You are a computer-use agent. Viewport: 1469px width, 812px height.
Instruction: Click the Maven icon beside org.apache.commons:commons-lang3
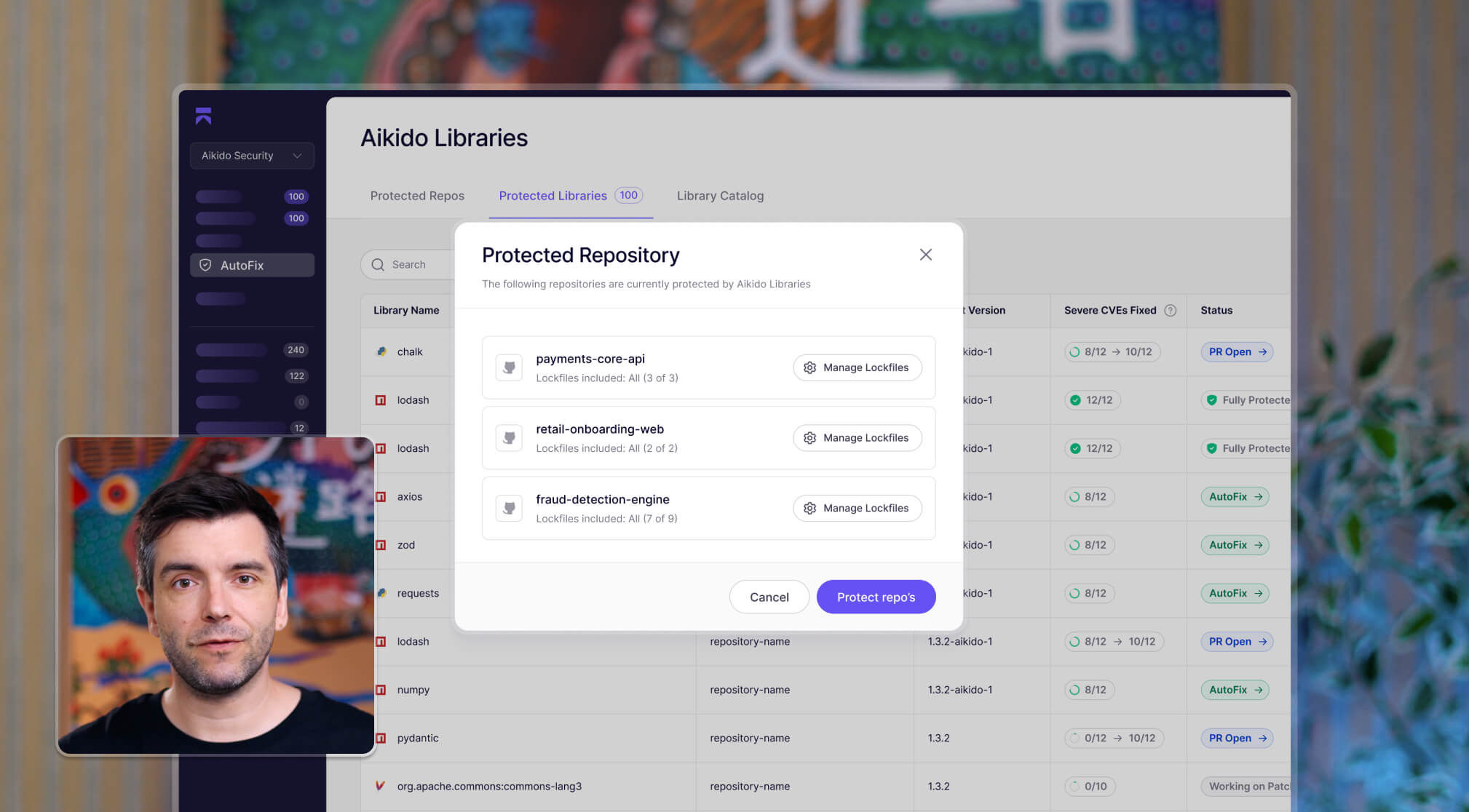coord(380,786)
